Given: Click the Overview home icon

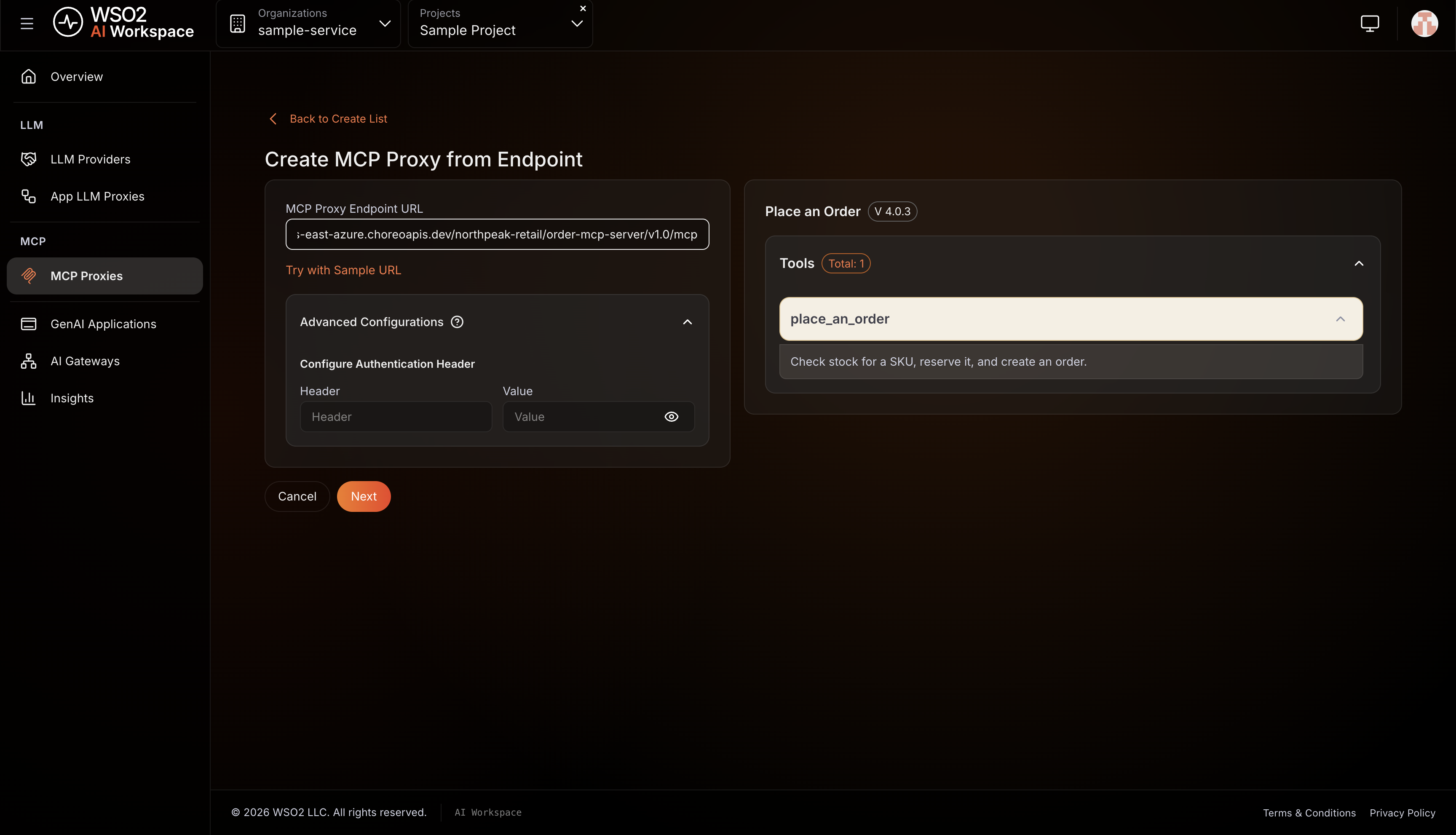Looking at the screenshot, I should (29, 76).
